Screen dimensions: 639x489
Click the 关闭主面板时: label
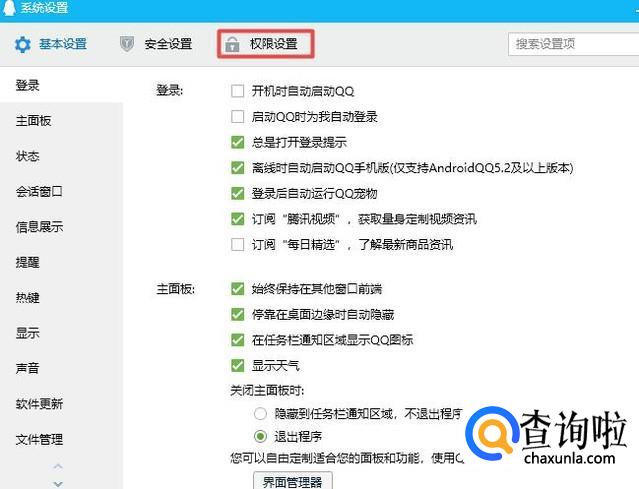[x=267, y=391]
